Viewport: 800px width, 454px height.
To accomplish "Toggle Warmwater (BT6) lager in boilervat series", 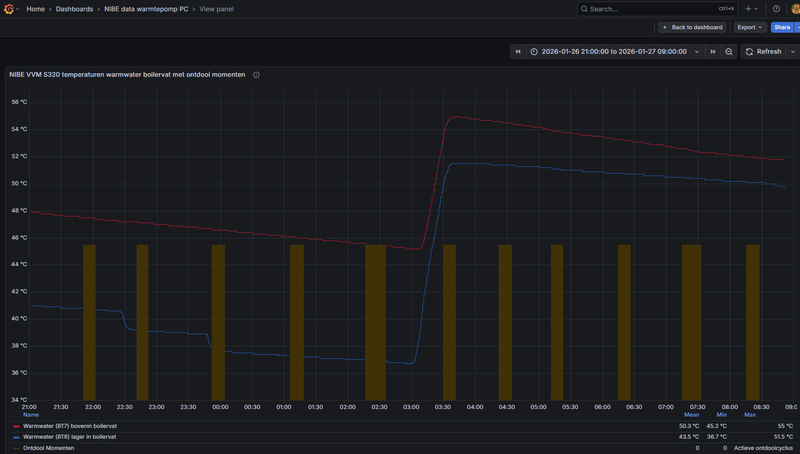I will [69, 437].
